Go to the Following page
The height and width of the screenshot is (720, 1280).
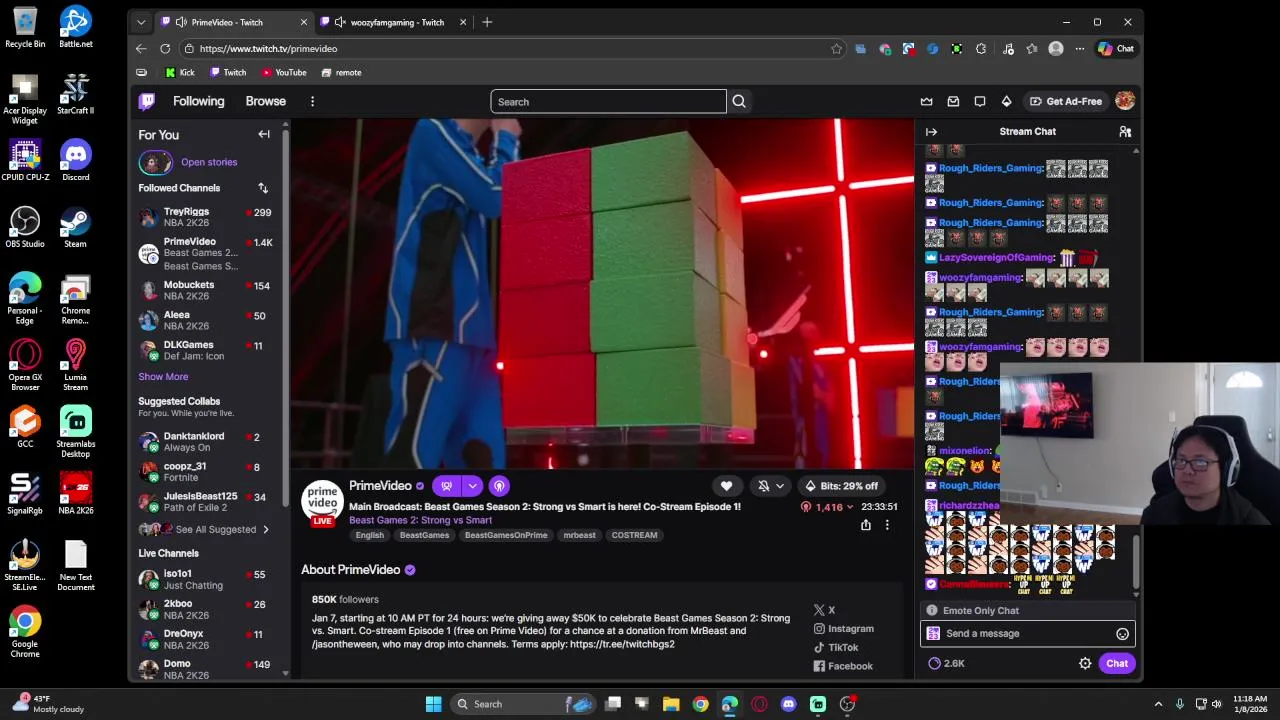[199, 101]
